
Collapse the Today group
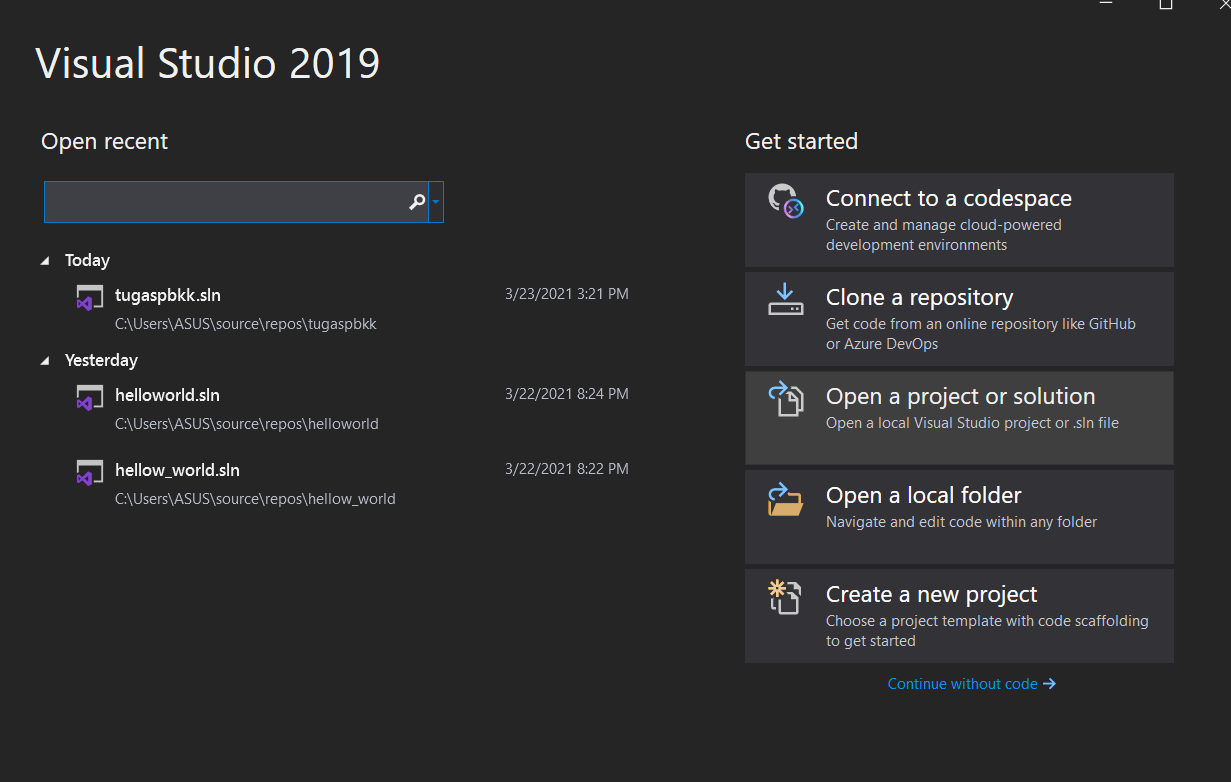coord(45,260)
